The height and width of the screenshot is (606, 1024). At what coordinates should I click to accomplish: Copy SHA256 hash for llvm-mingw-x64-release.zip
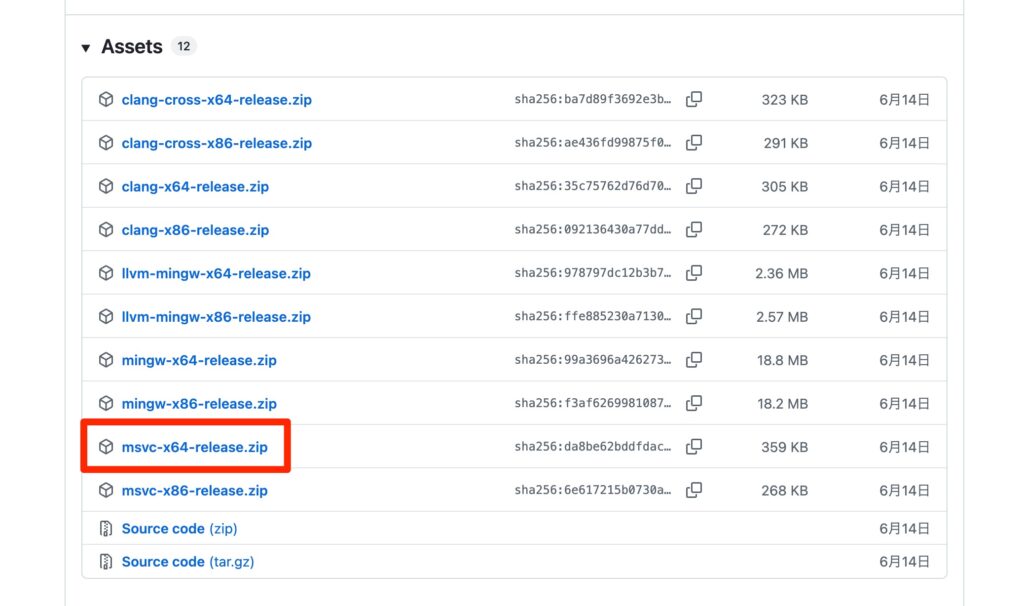pyautogui.click(x=694, y=273)
